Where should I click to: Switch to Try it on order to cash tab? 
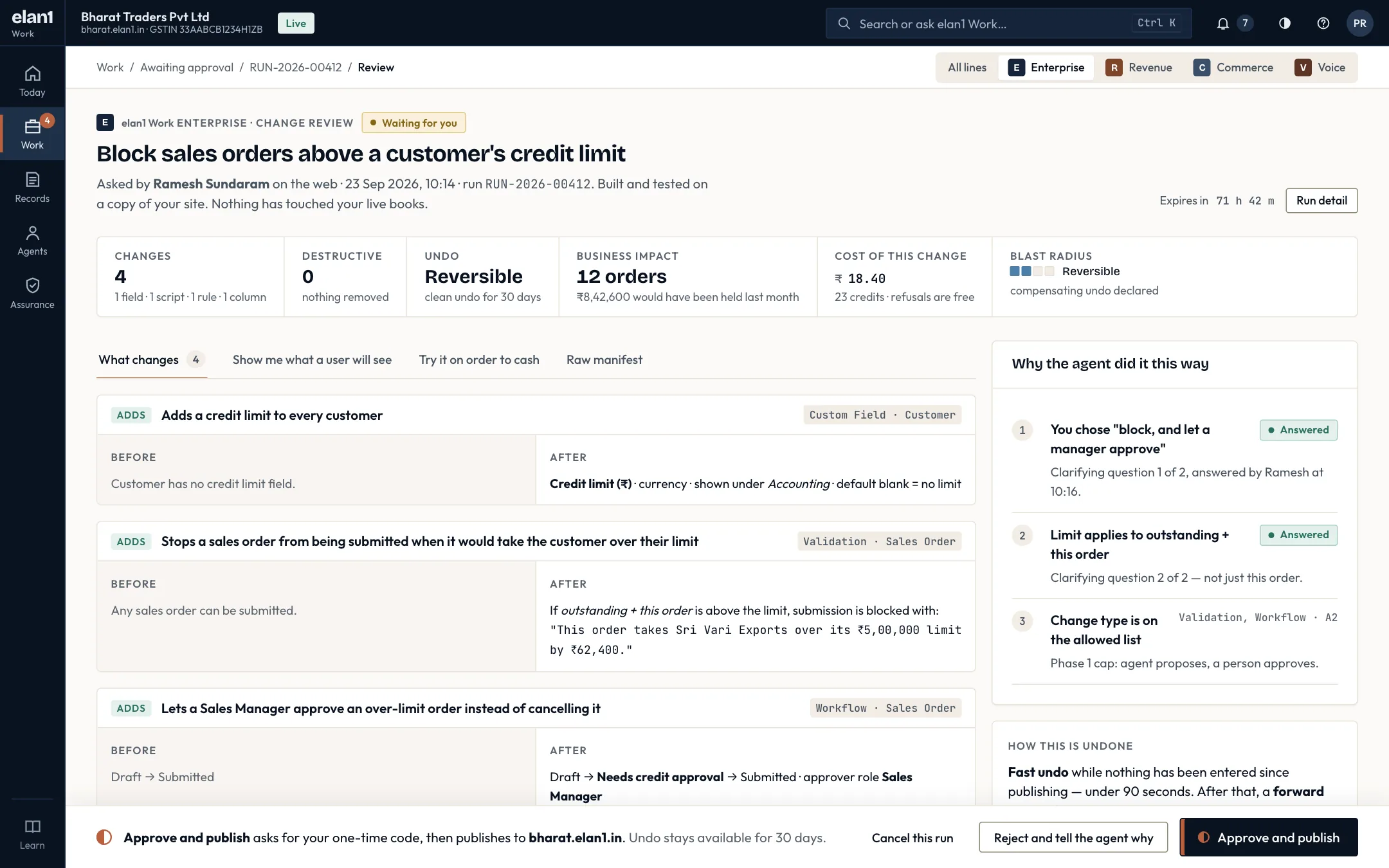pos(479,360)
